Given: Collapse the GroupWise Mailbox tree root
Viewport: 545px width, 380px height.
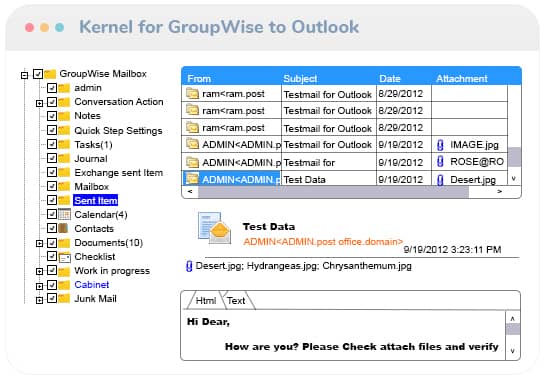Looking at the screenshot, I should [24, 75].
